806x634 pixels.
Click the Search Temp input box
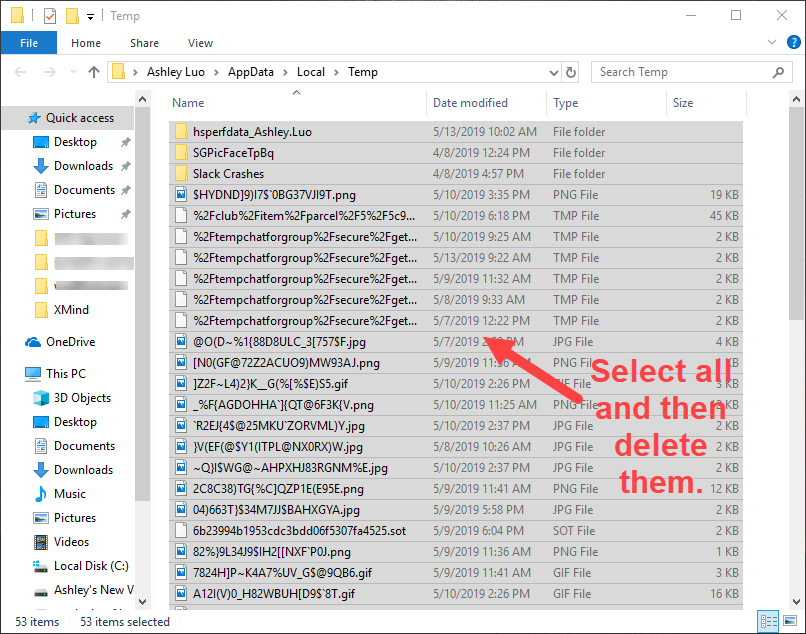(x=680, y=72)
